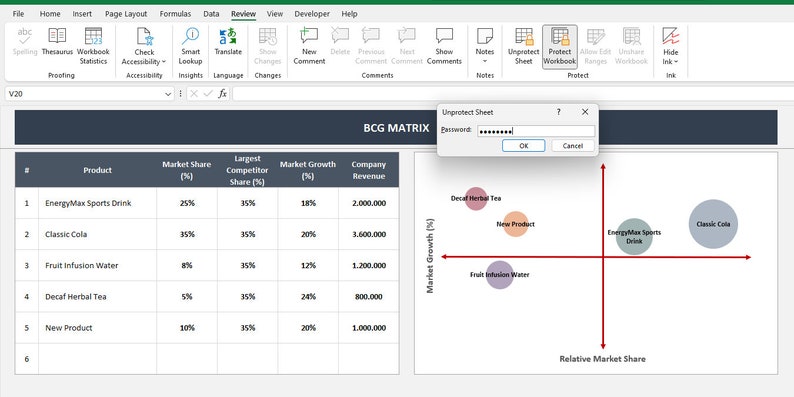The height and width of the screenshot is (397, 794).
Task: Open the Help tab
Action: tap(349, 14)
